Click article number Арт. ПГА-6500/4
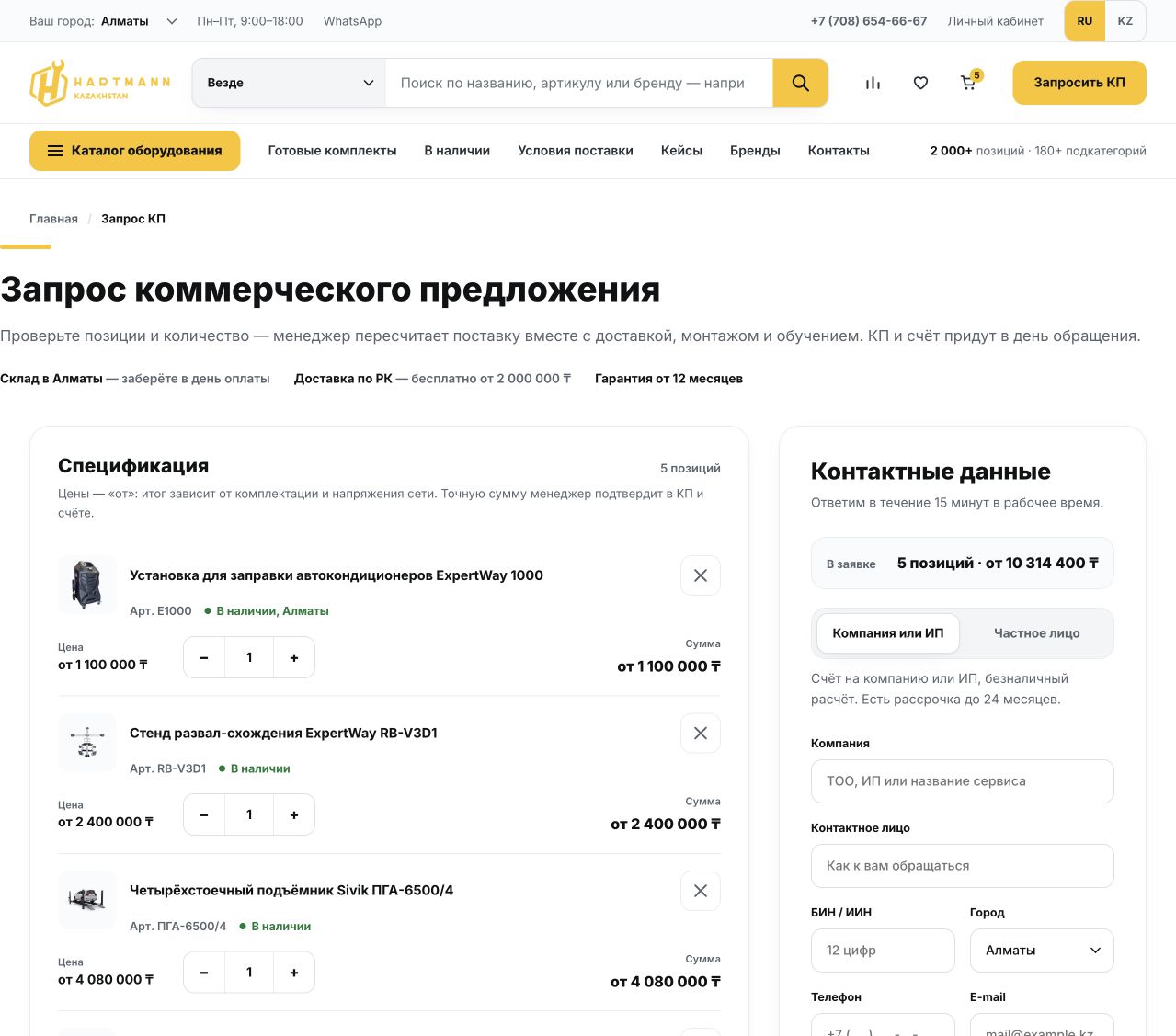Viewport: 1176px width, 1036px height. pos(177,927)
